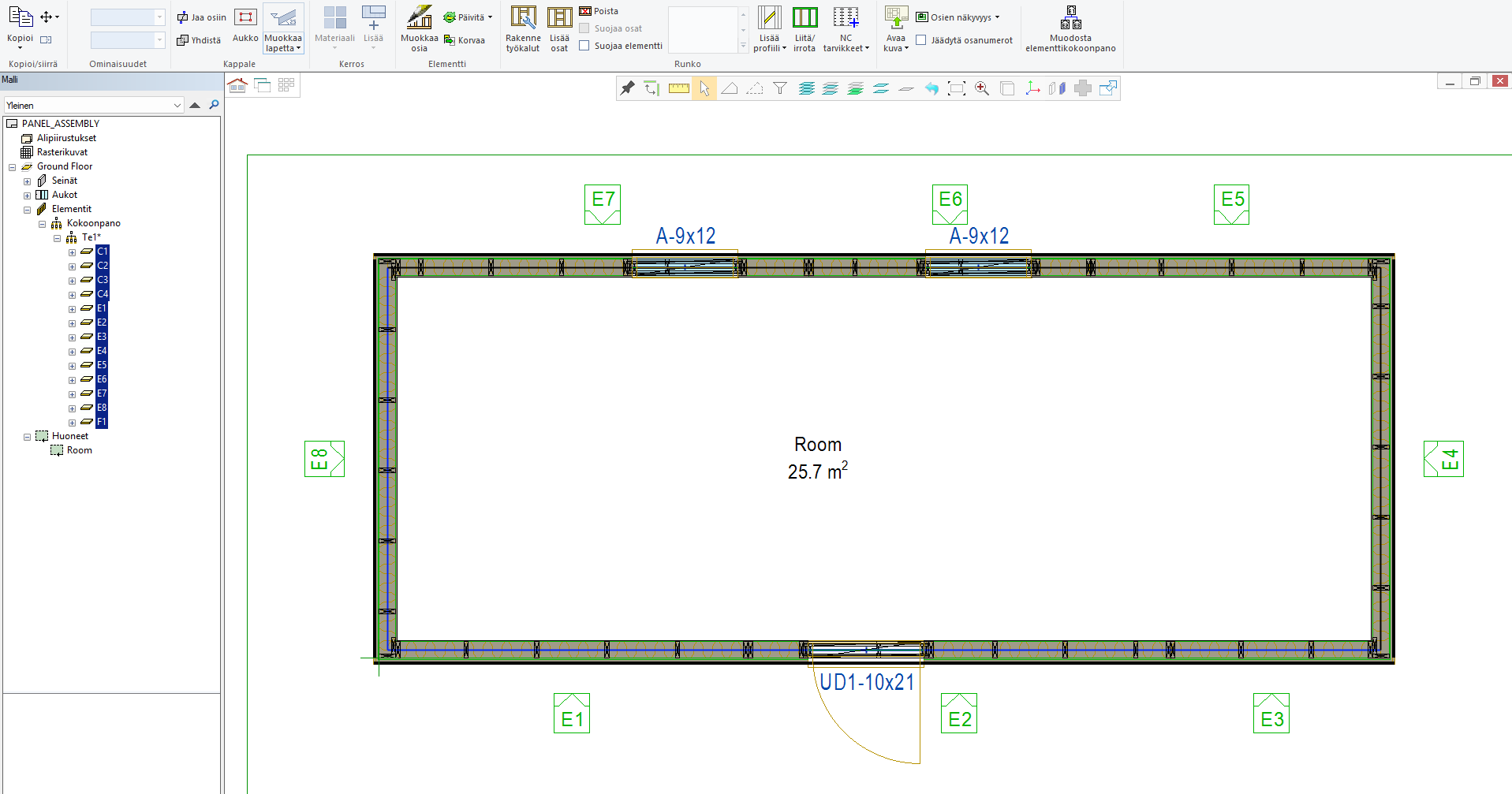Select element E5 in tree
Screen dimensions: 1512x794
102,365
